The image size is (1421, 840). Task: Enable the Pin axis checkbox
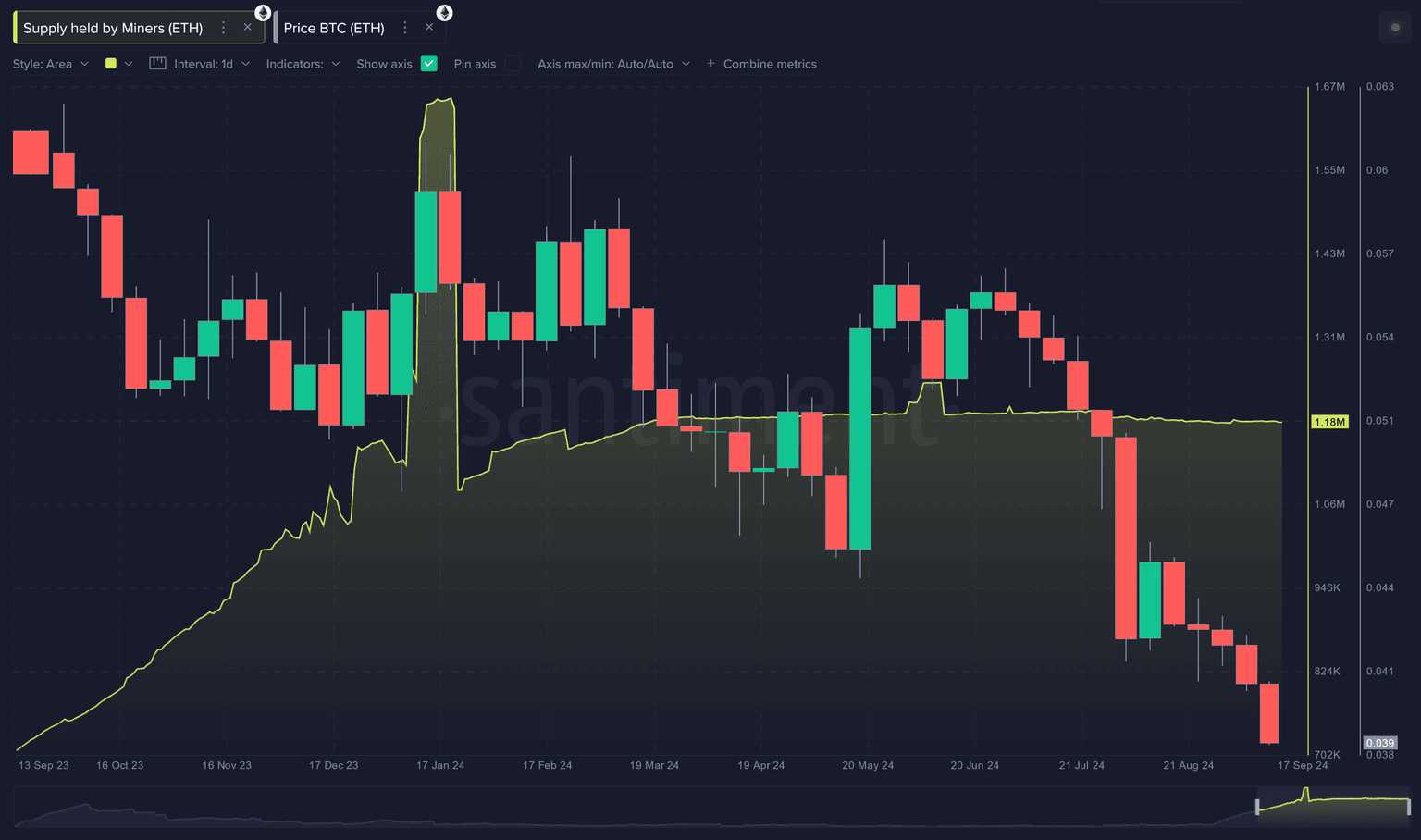[513, 64]
